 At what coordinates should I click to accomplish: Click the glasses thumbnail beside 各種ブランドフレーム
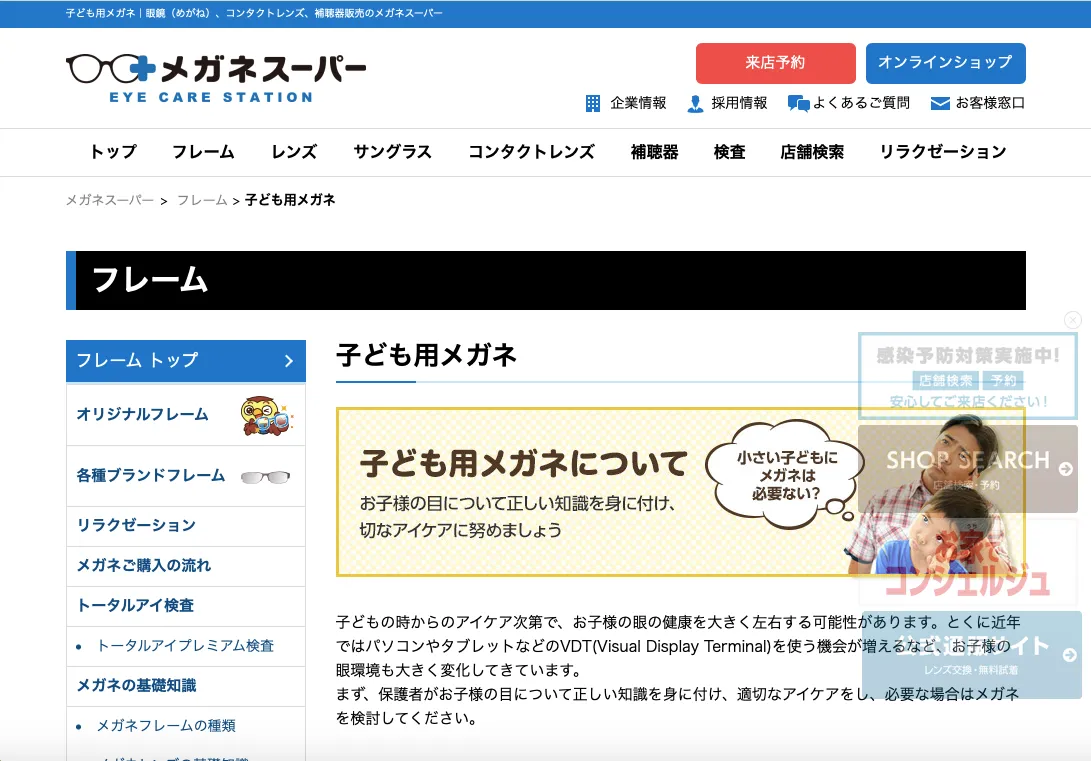(x=265, y=476)
